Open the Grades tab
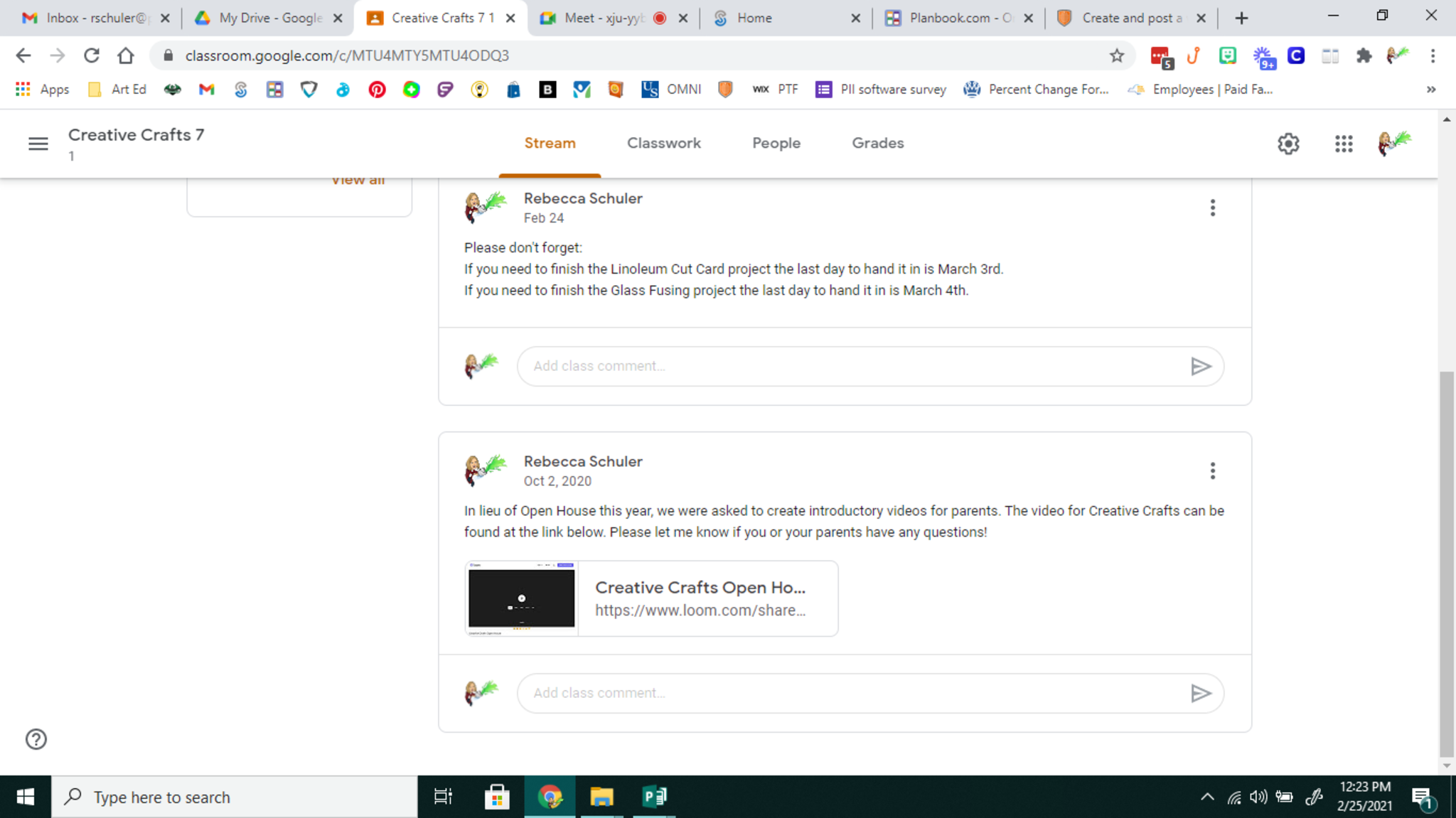 pos(877,143)
